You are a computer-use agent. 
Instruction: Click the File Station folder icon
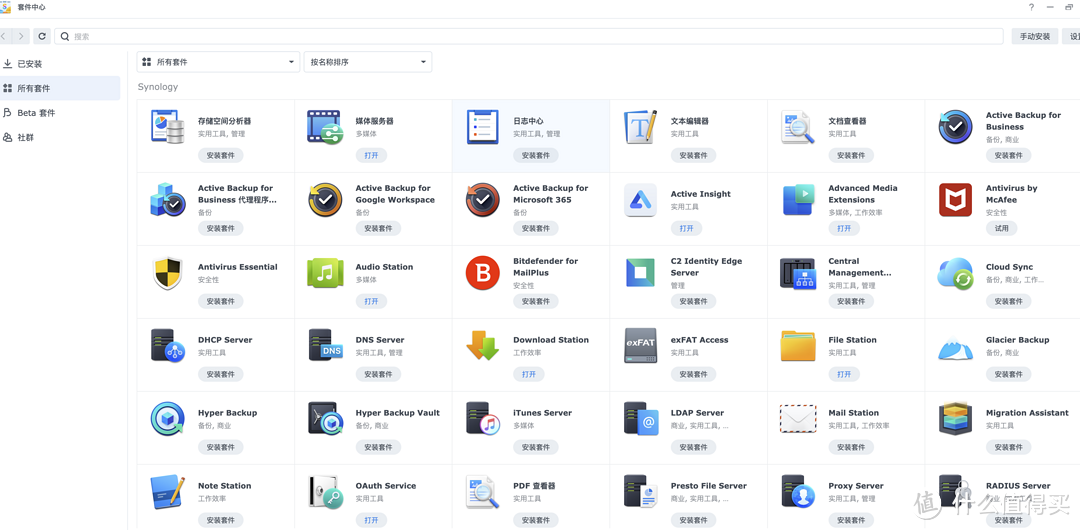(798, 346)
